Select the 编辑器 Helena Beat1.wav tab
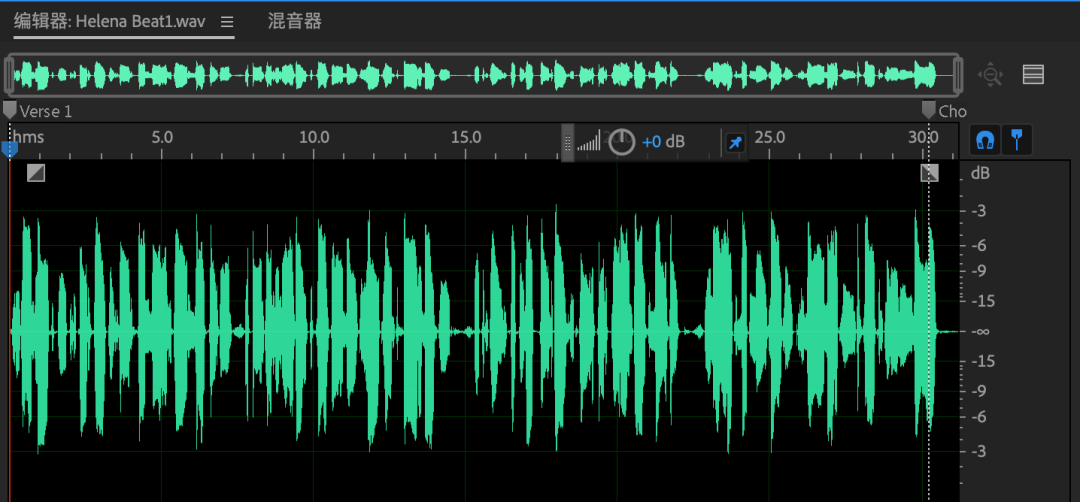 (110, 22)
